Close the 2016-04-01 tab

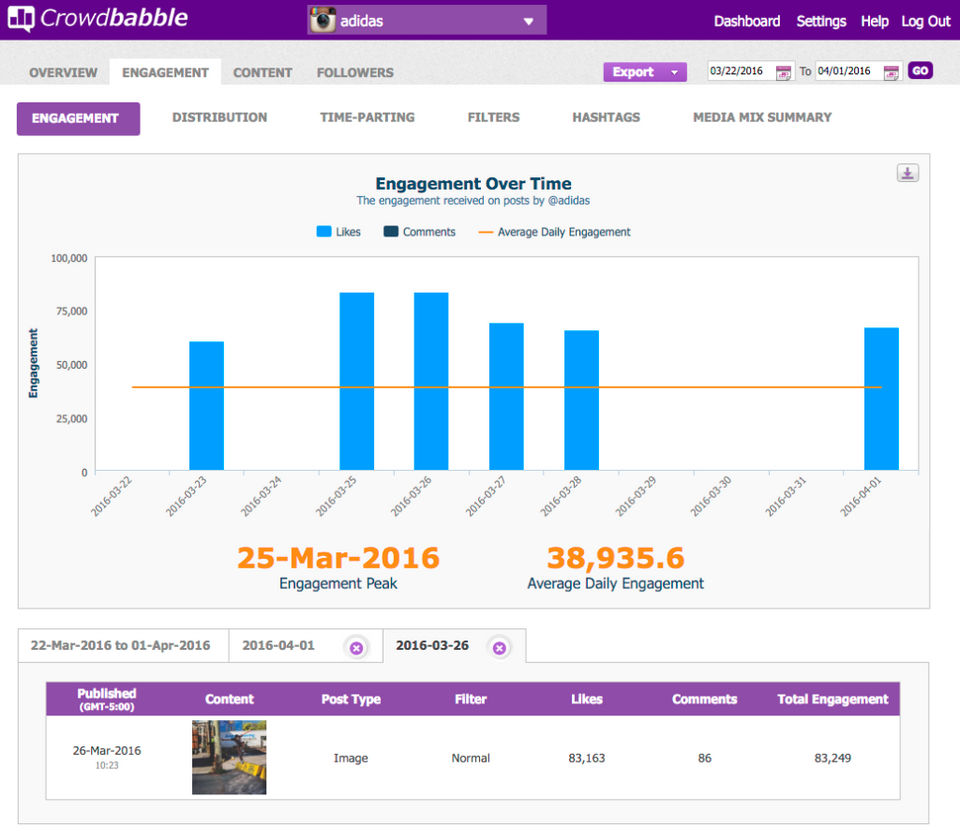[x=356, y=648]
